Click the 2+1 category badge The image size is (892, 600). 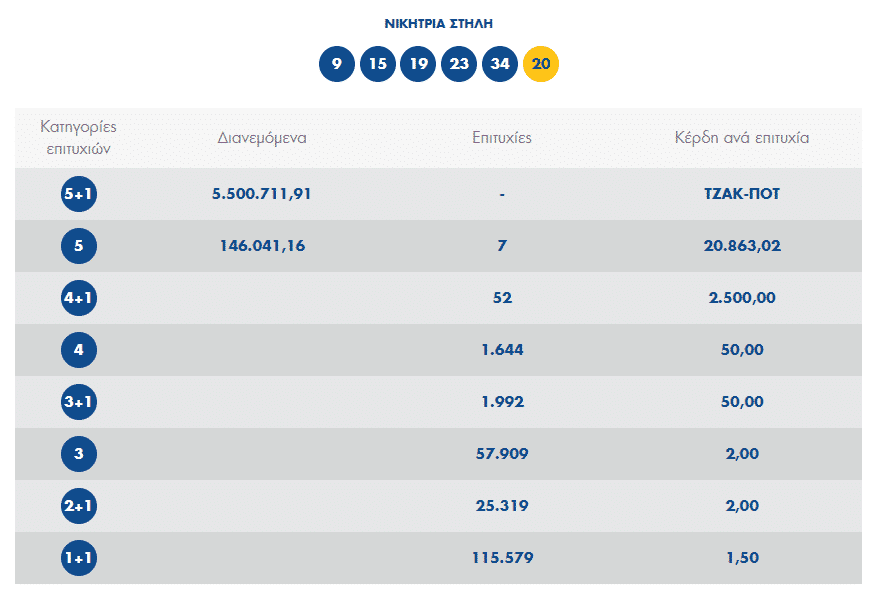coord(78,506)
